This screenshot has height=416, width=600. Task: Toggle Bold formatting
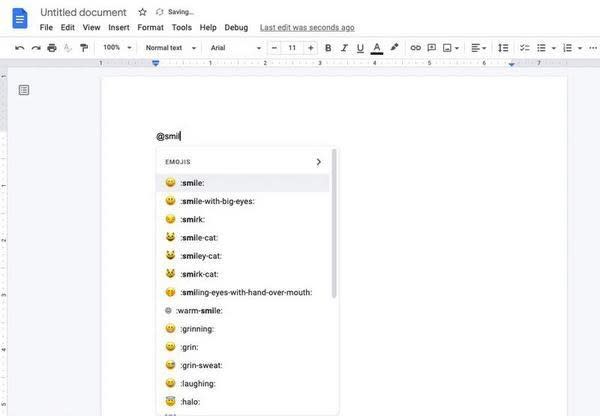click(328, 47)
